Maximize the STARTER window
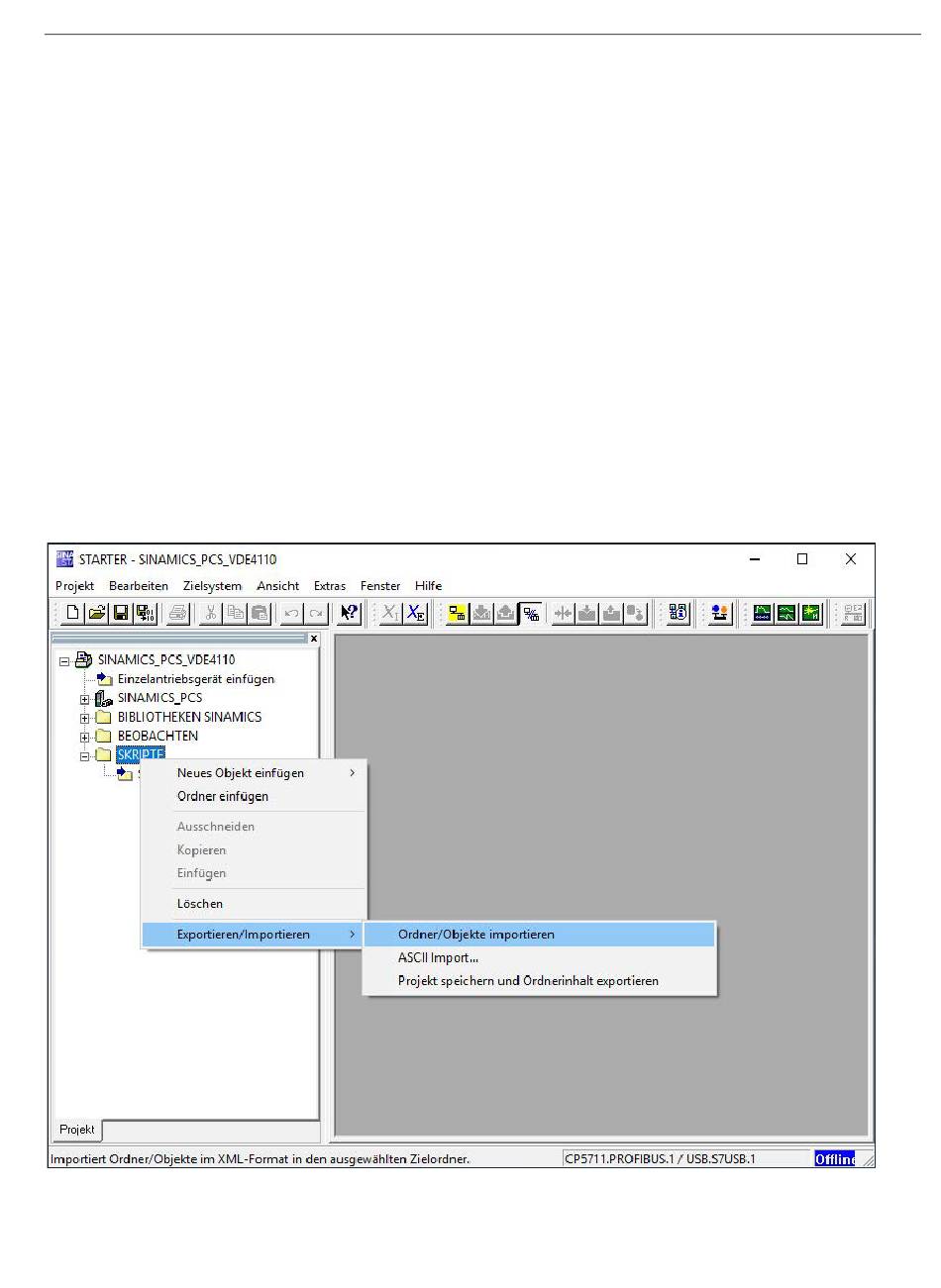This screenshot has height=1288, width=941. click(802, 559)
